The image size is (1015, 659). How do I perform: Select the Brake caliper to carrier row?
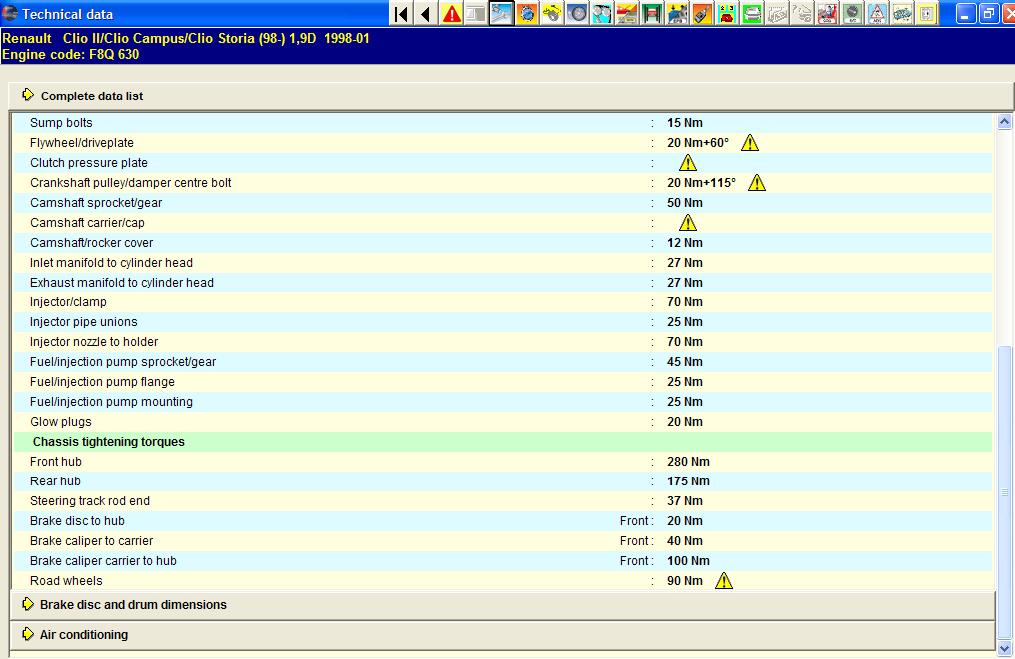tap(502, 541)
